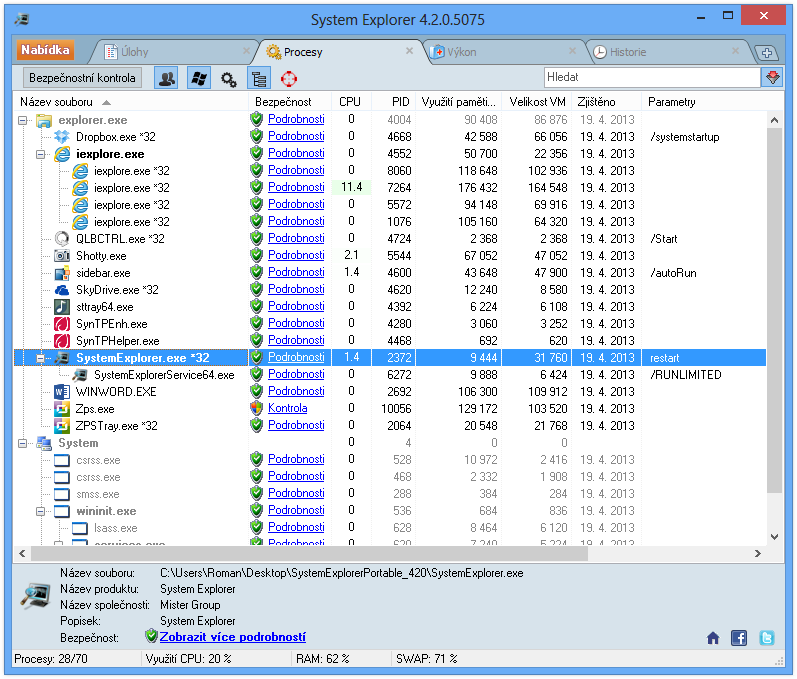Click the Zps.exe icon
797x679 pixels.
click(62, 409)
